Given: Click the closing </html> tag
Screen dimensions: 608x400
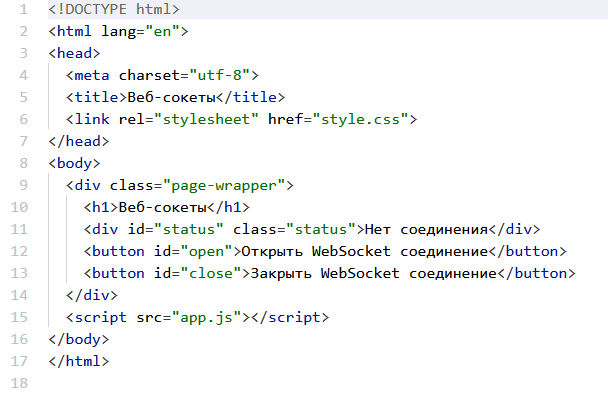Looking at the screenshot, I should click(78, 361).
